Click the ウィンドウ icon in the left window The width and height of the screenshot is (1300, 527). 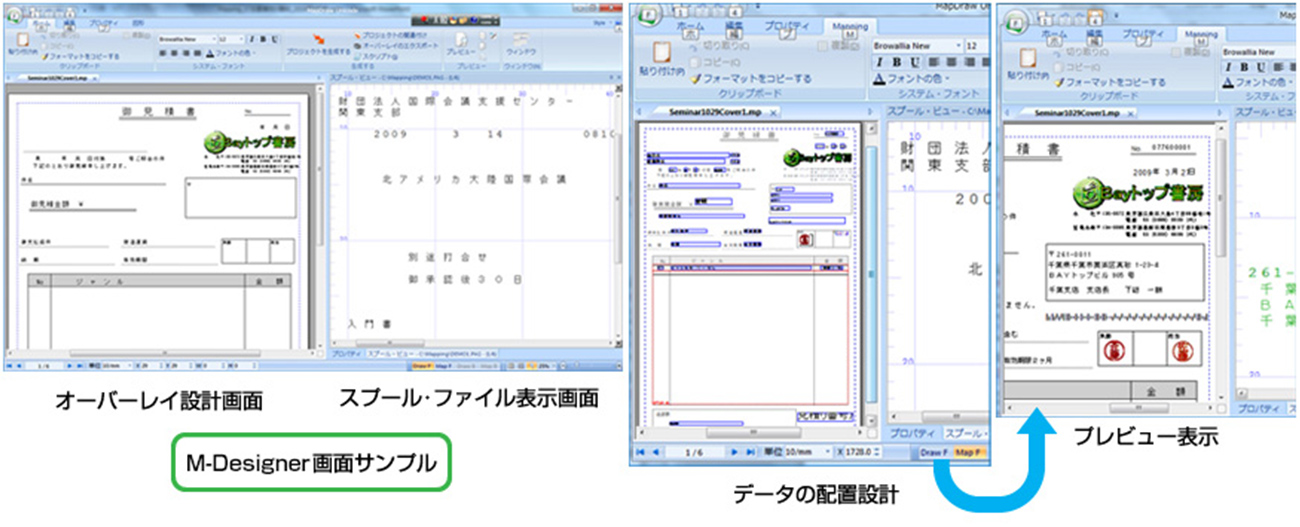click(x=521, y=39)
